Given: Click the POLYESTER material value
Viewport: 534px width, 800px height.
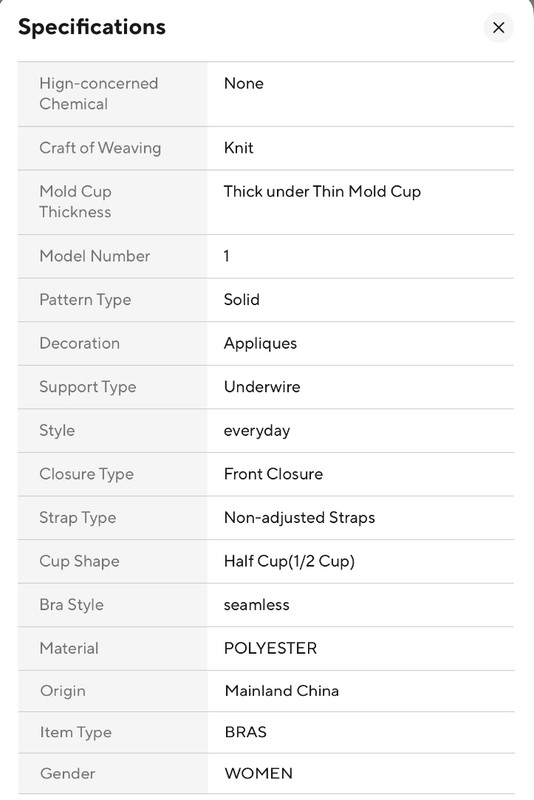Looking at the screenshot, I should [x=270, y=648].
